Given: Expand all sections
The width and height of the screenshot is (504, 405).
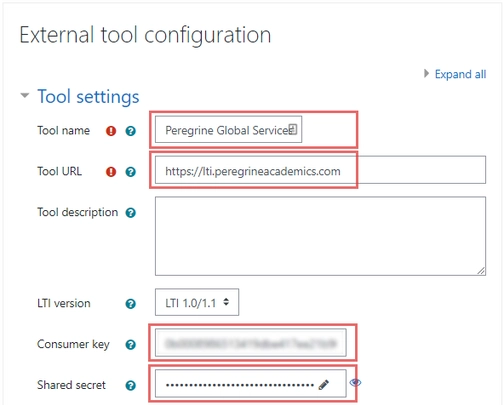Looking at the screenshot, I should (x=460, y=74).
